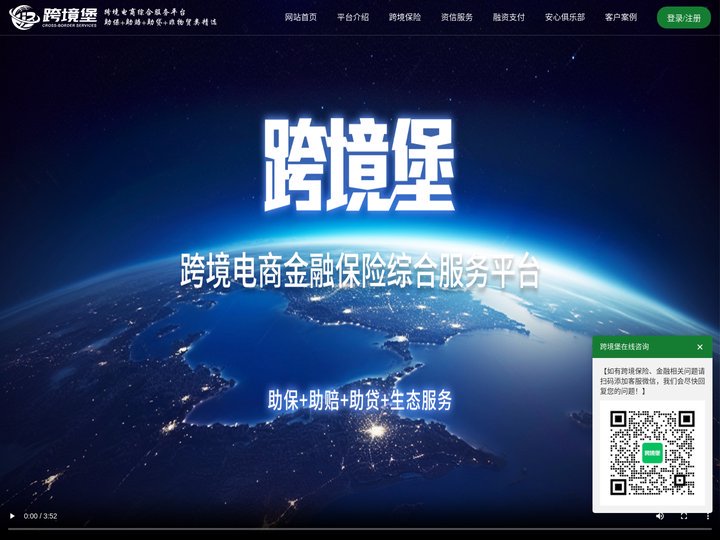Click the consultation message text in popup
Image resolution: width=720 pixels, height=540 pixels.
652,381
